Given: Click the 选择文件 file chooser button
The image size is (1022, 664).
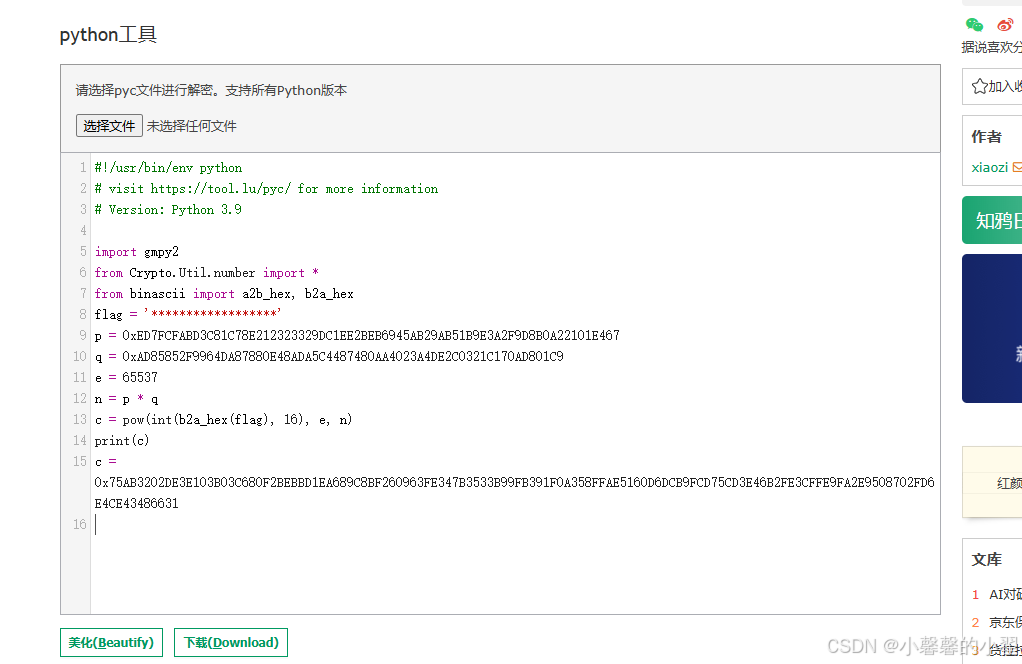Looking at the screenshot, I should (x=110, y=126).
